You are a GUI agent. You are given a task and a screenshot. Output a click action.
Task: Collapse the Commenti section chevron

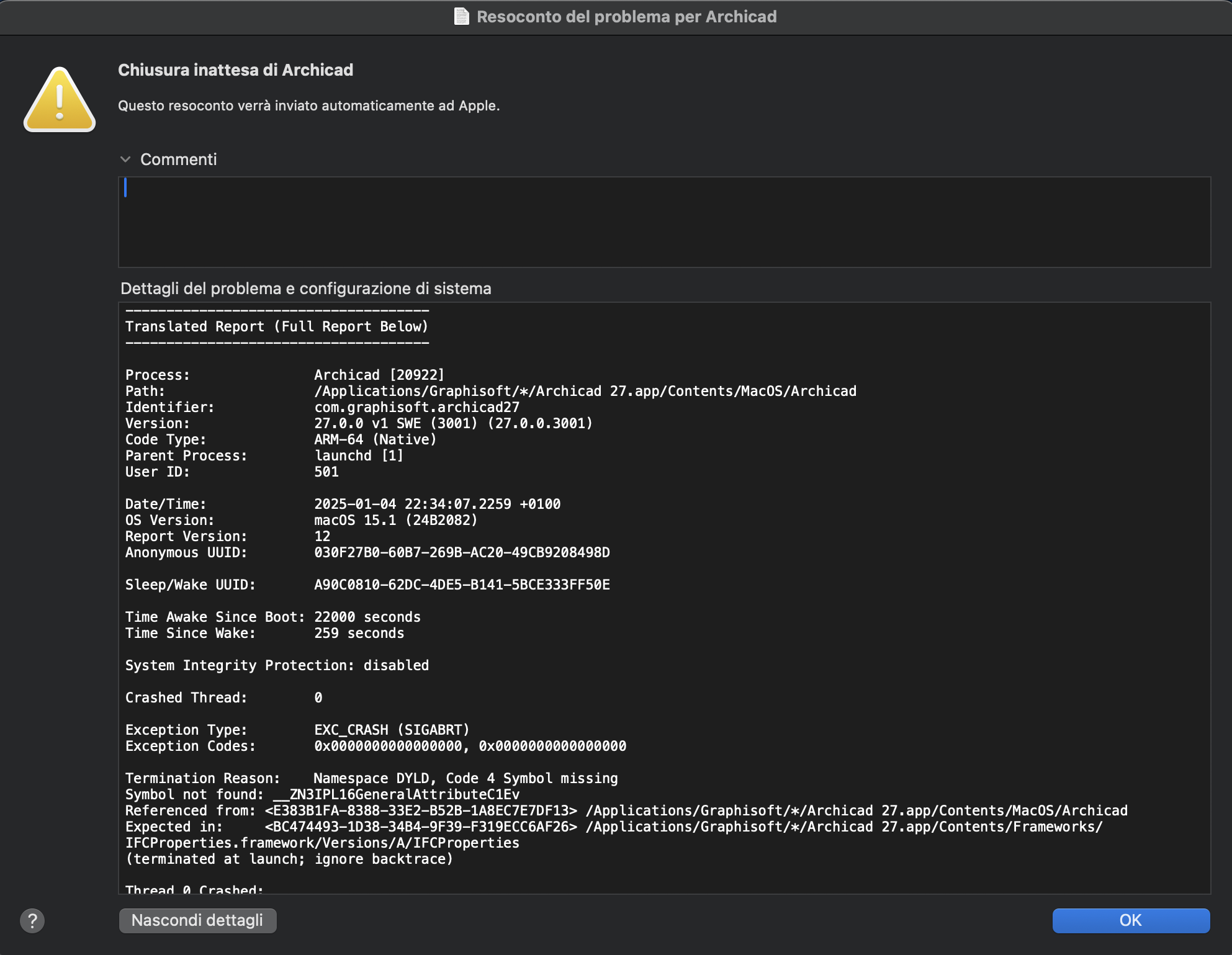coord(125,159)
